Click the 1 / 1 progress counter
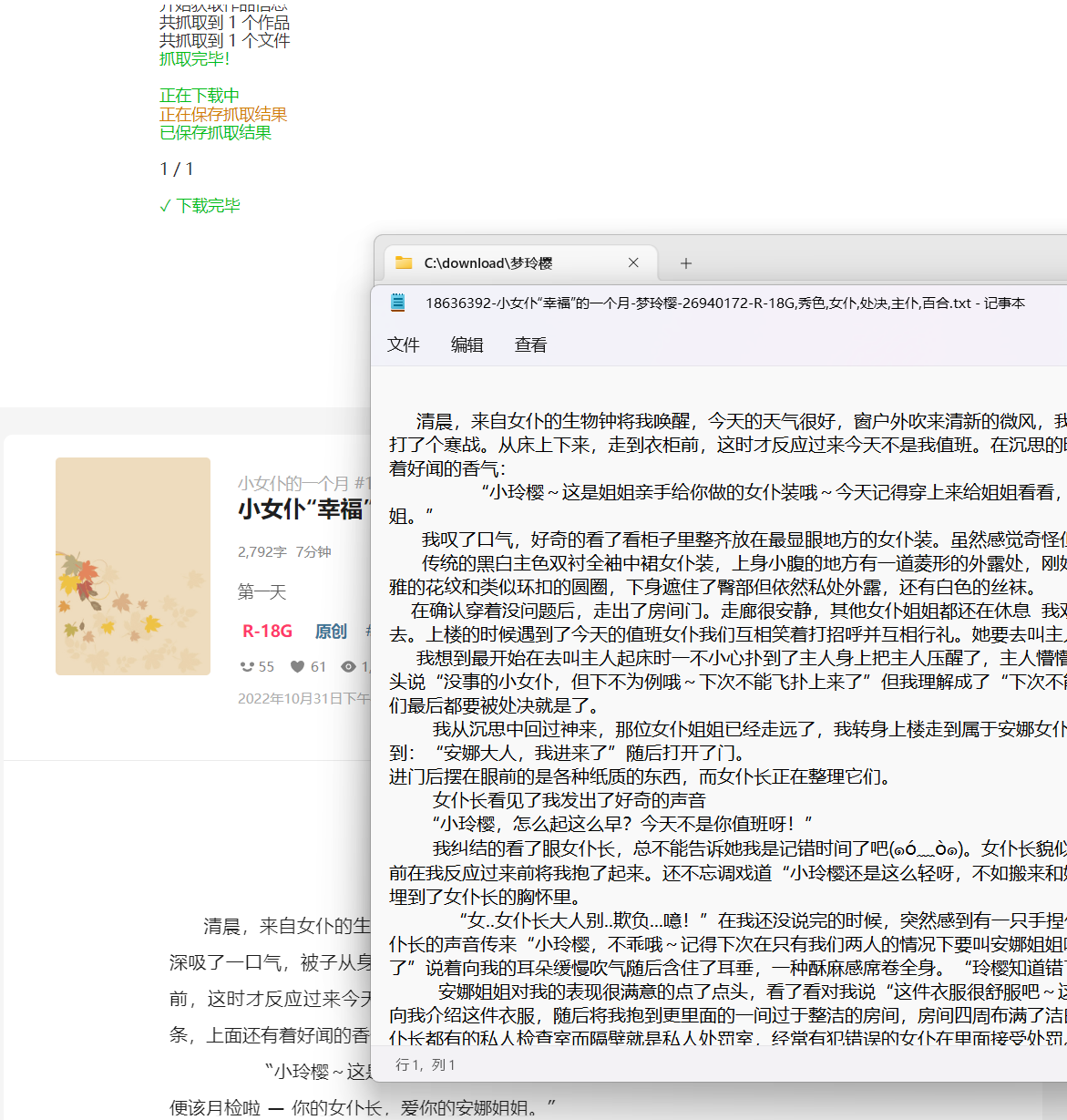Image resolution: width=1067 pixels, height=1120 pixels. (177, 169)
